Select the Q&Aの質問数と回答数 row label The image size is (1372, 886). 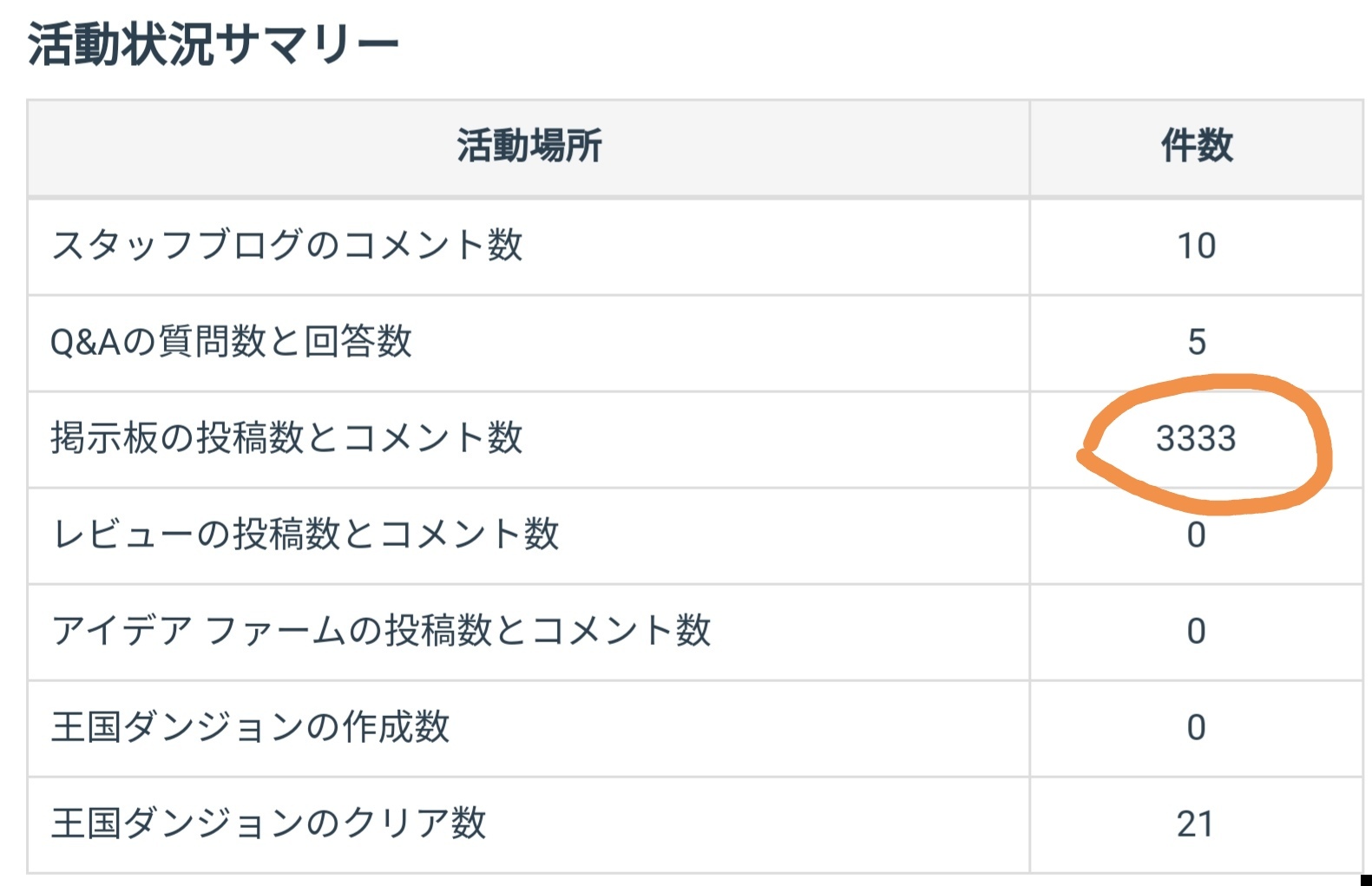[231, 342]
